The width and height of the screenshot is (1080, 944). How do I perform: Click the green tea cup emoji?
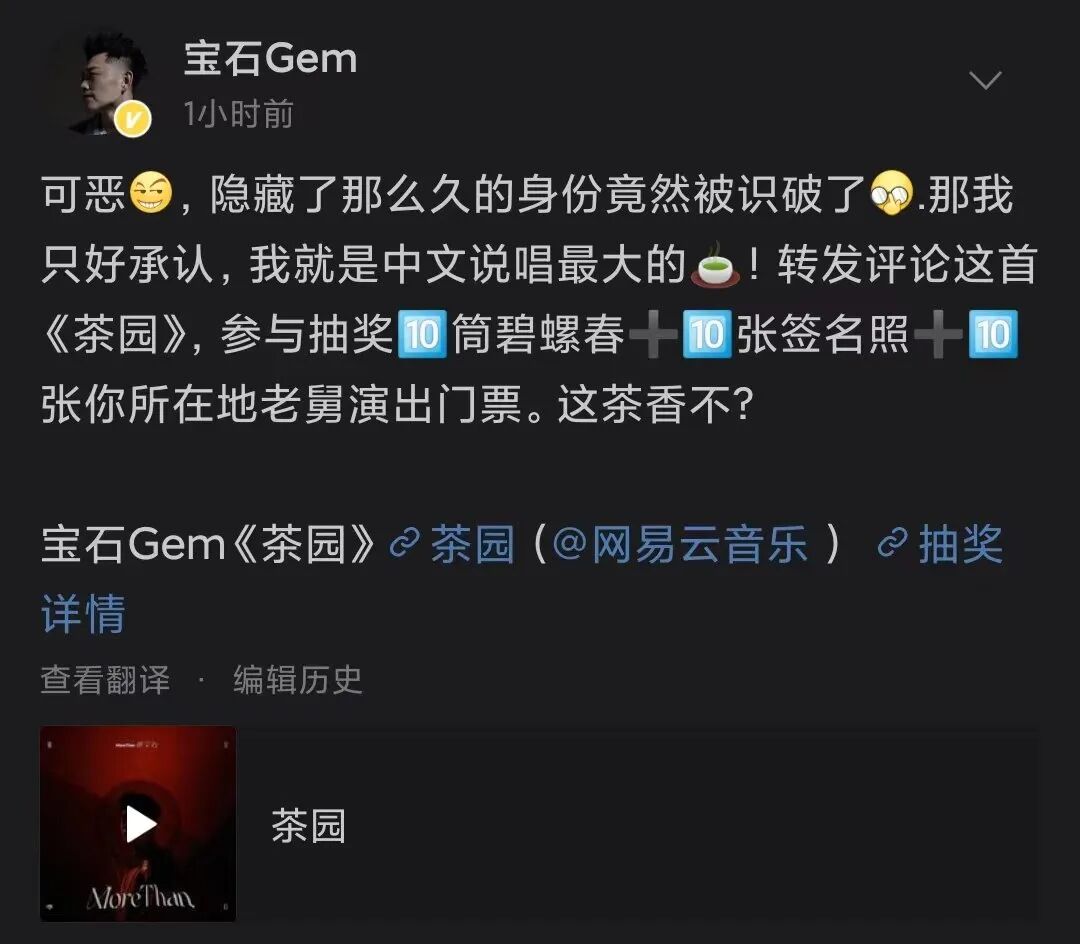pyautogui.click(x=718, y=264)
